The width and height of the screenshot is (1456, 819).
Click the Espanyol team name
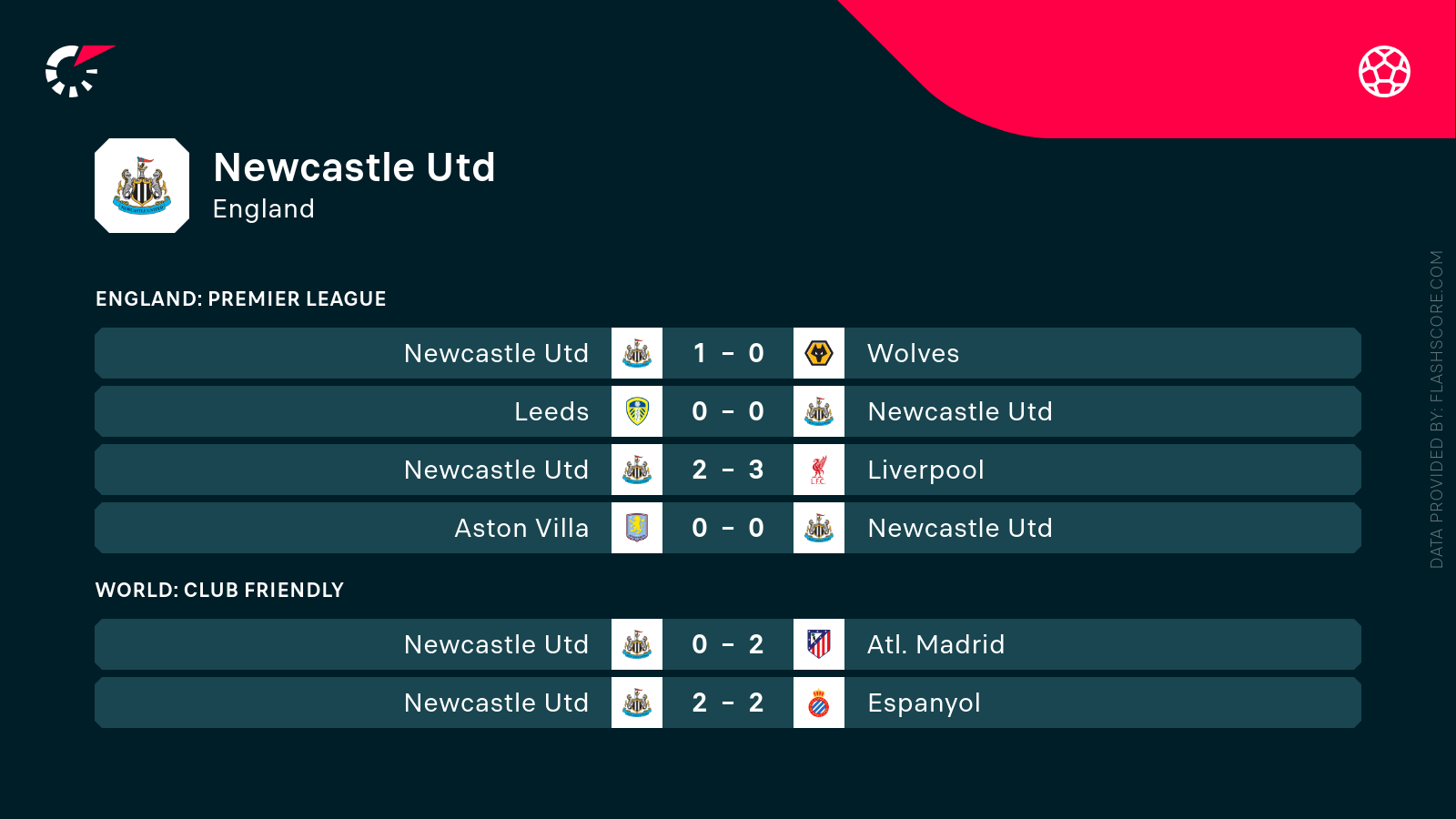coord(924,703)
